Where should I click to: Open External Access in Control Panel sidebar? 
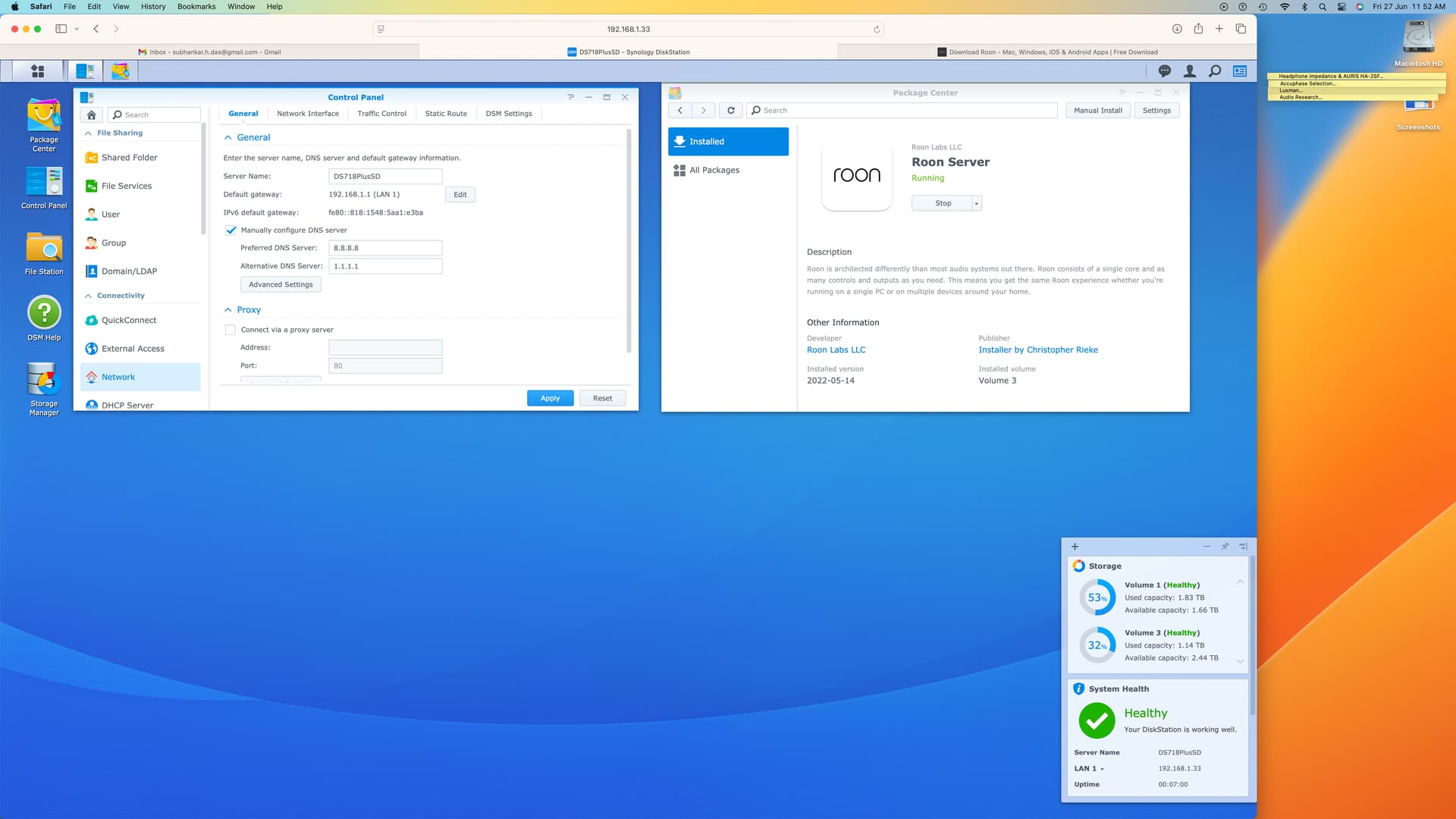pyautogui.click(x=140, y=349)
